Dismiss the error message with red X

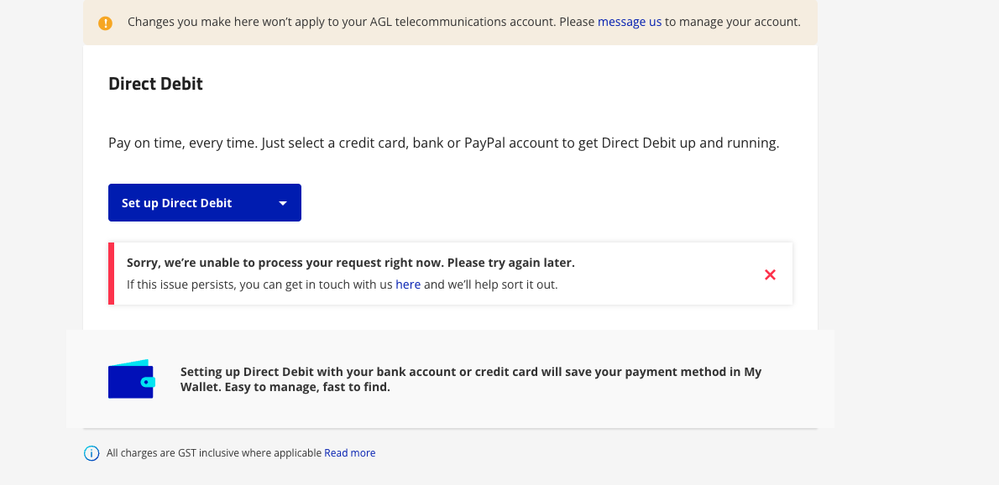(x=770, y=274)
